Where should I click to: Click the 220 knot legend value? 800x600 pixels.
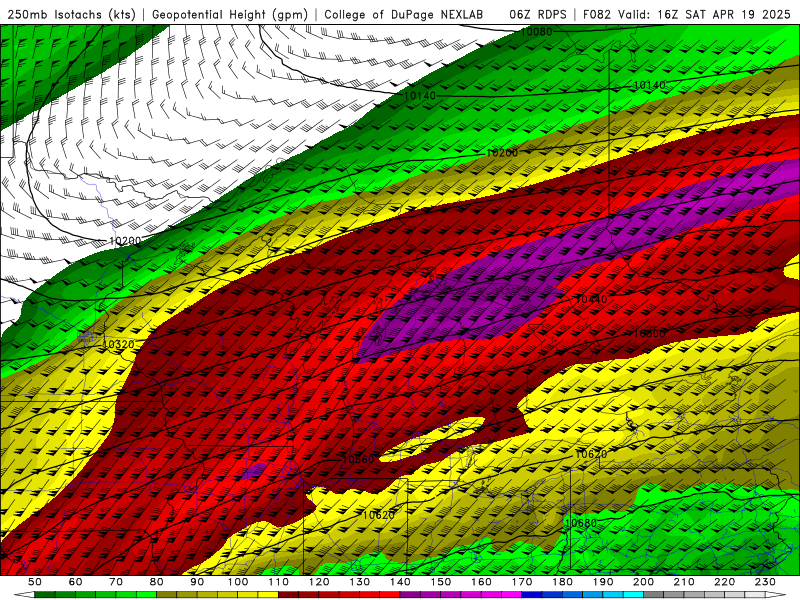coord(724,582)
